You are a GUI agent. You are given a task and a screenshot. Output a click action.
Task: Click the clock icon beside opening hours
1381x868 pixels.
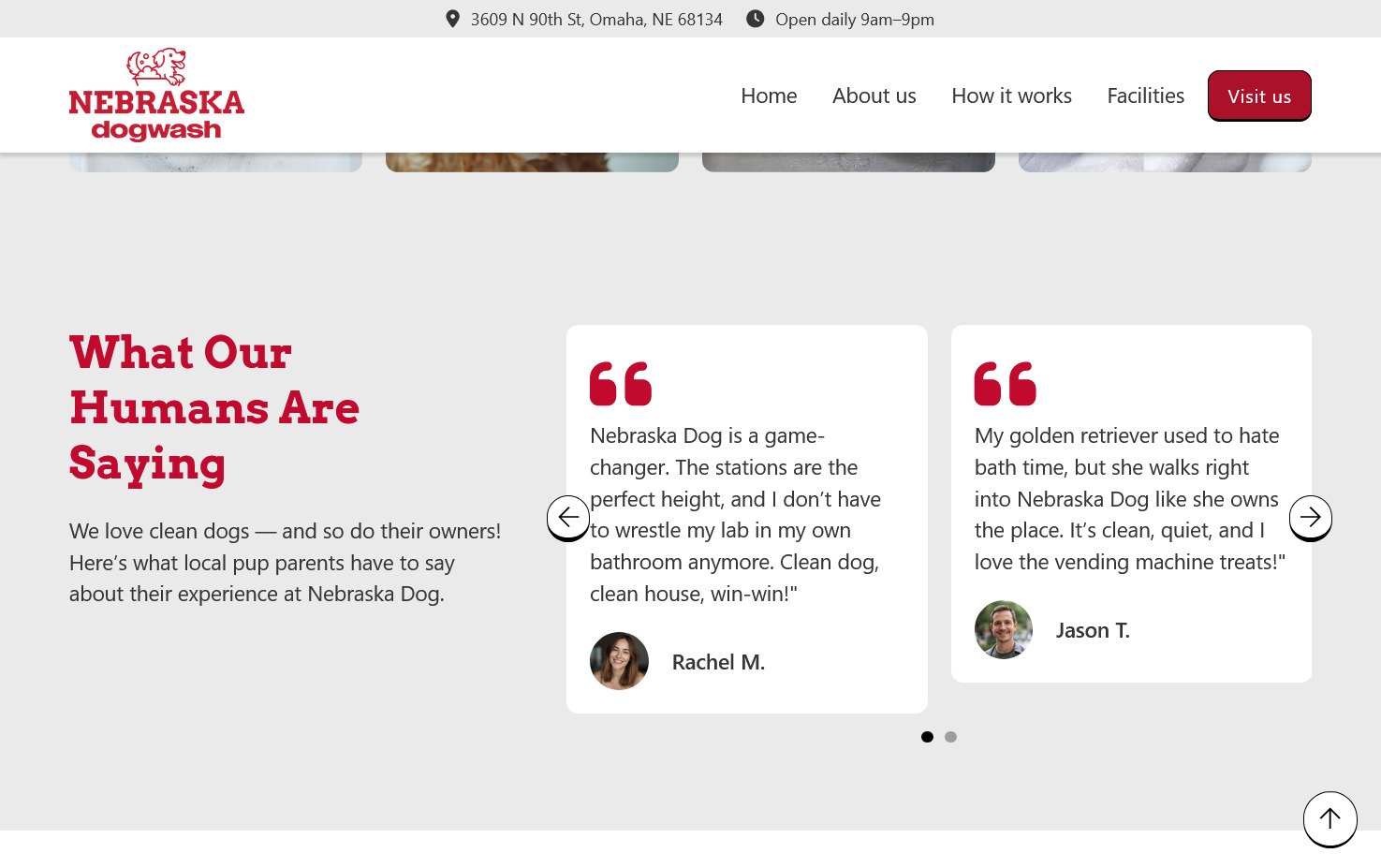point(755,19)
